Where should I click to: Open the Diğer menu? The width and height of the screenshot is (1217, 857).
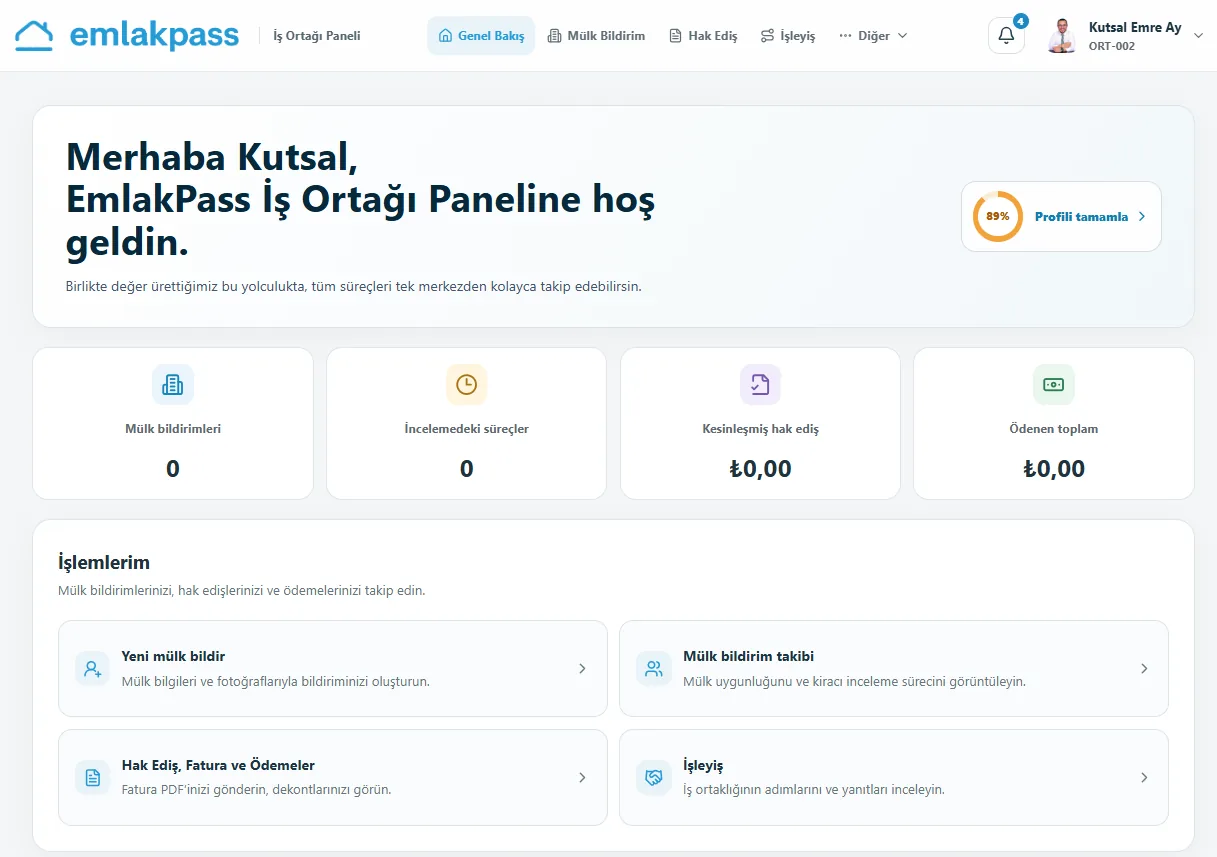[873, 36]
